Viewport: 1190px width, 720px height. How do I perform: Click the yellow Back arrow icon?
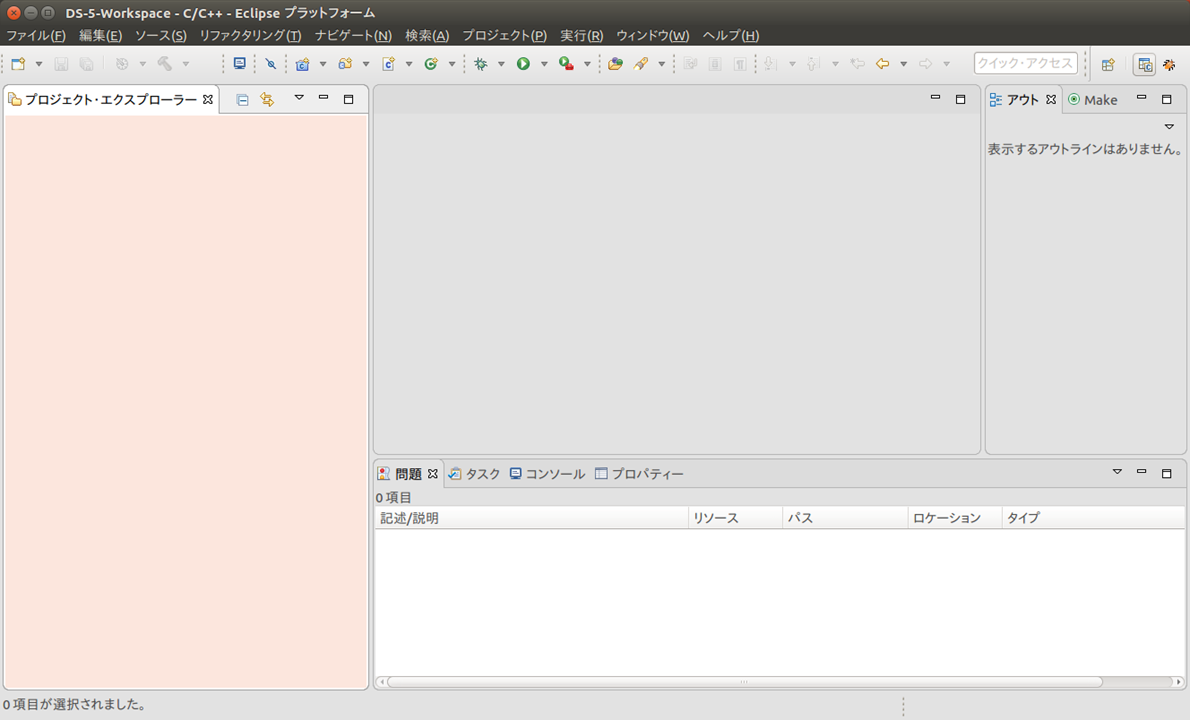tap(883, 64)
